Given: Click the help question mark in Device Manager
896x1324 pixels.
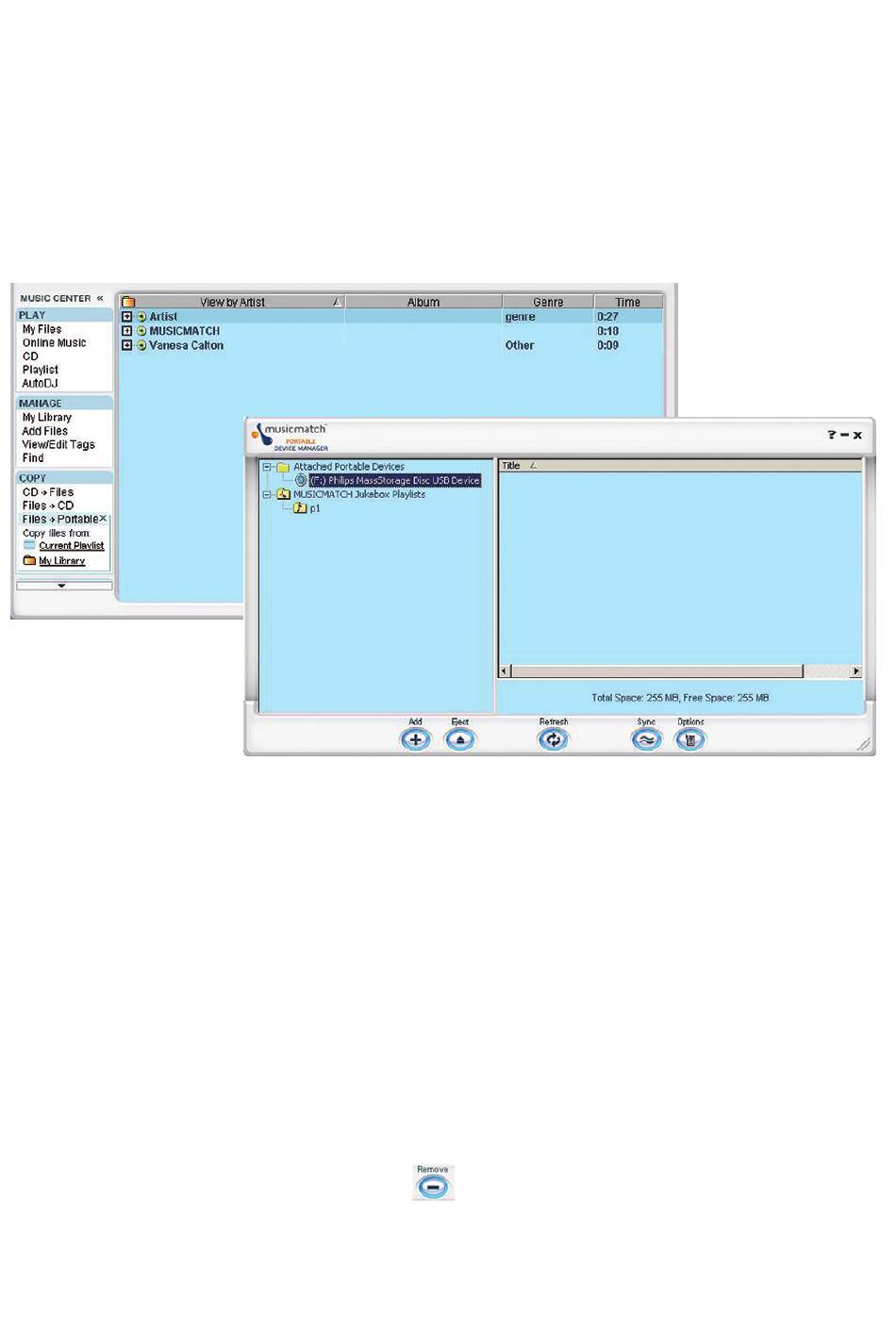Looking at the screenshot, I should coord(831,435).
